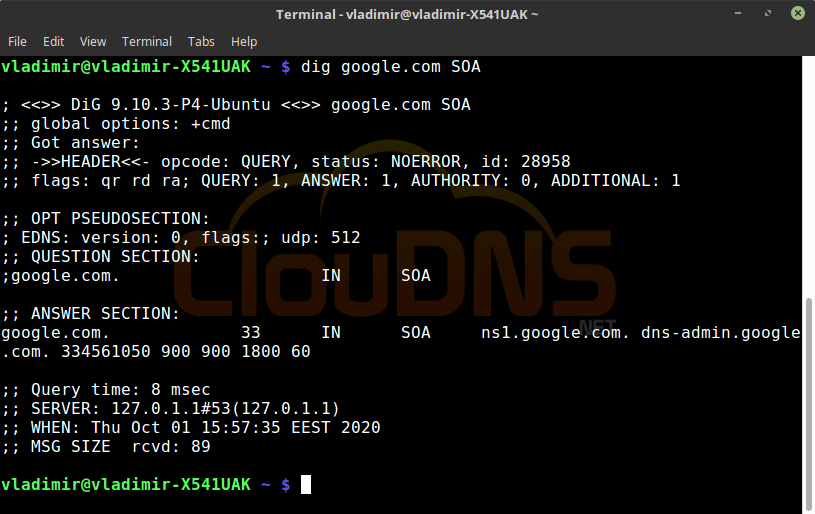Click the value 1800 in the SOA record
The image size is (815, 514).
point(261,352)
